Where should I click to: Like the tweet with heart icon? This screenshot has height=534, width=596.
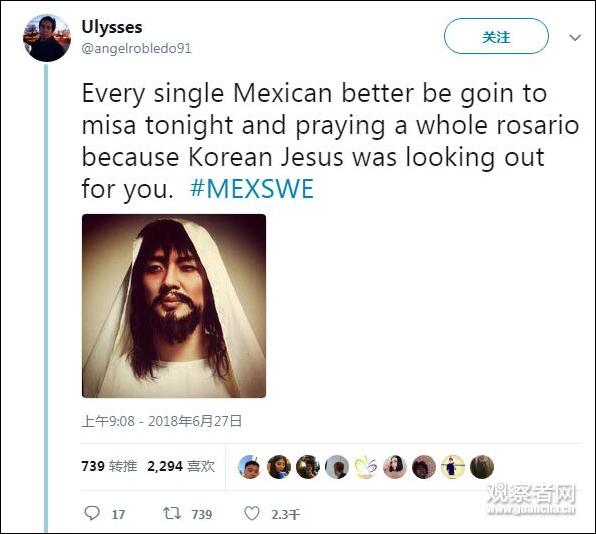tap(252, 513)
